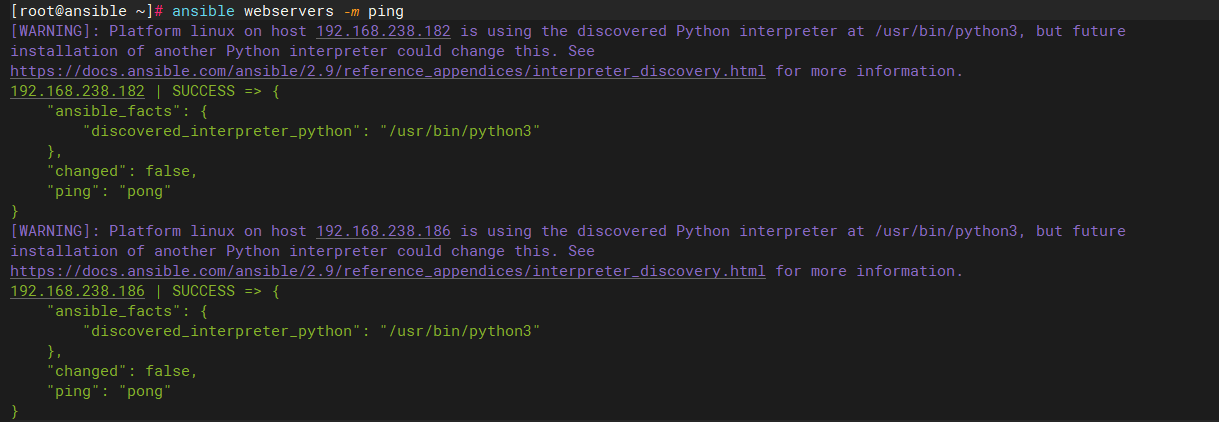This screenshot has height=422, width=1219.
Task: Click "ansible_facts" key in the 192.168.238.186 result
Action: click(113, 311)
